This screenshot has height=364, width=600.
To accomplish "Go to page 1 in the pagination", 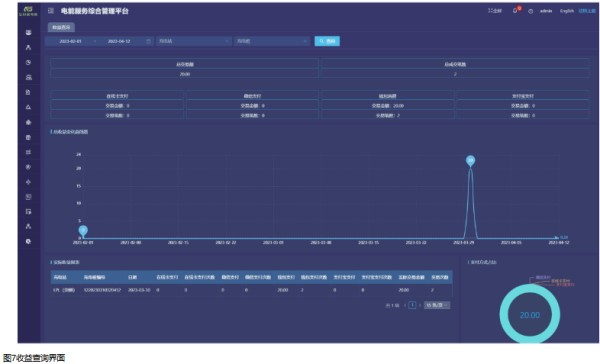I will [x=412, y=305].
